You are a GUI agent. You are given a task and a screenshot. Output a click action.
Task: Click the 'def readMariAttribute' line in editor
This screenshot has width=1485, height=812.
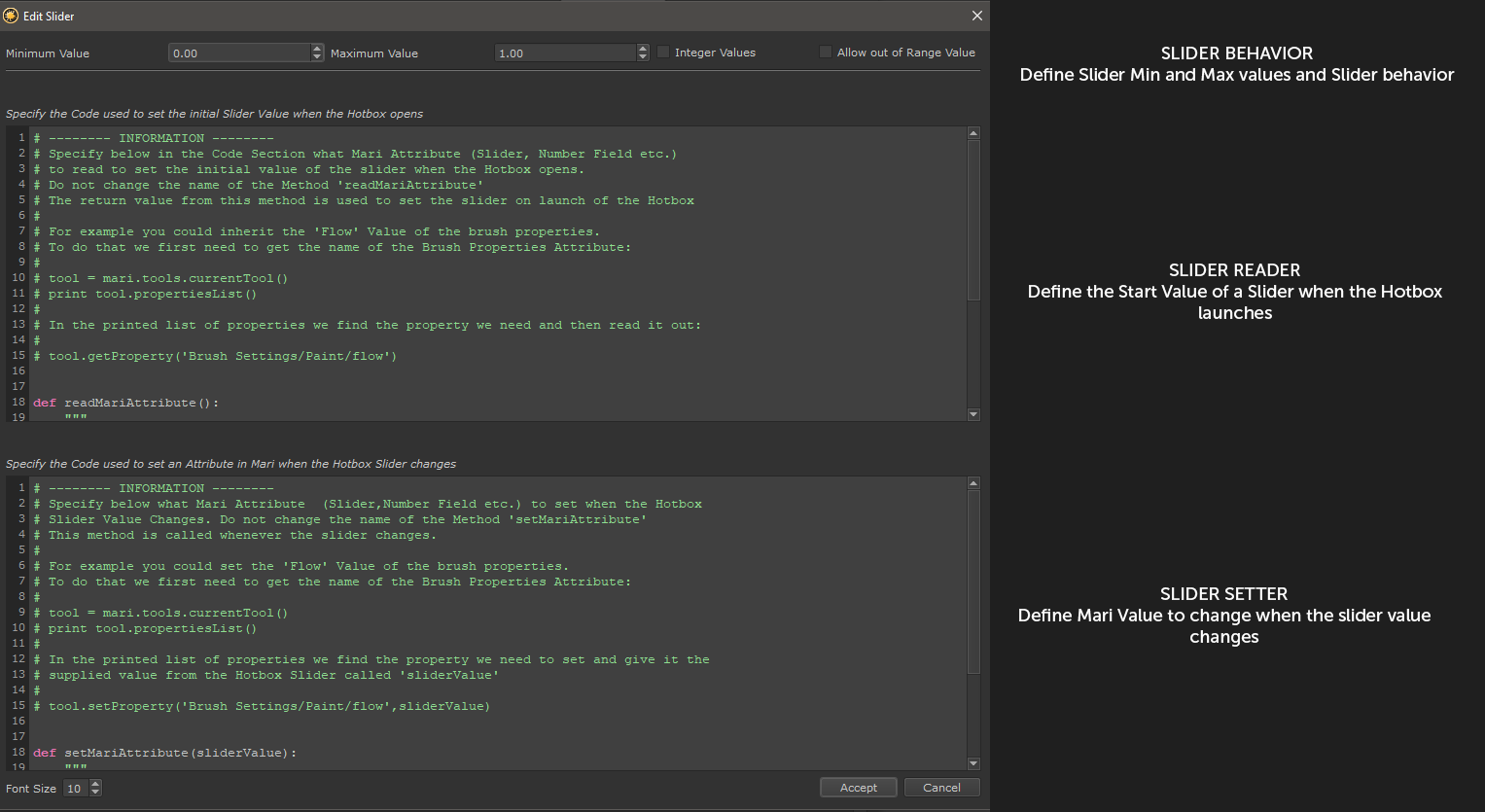tap(126, 403)
